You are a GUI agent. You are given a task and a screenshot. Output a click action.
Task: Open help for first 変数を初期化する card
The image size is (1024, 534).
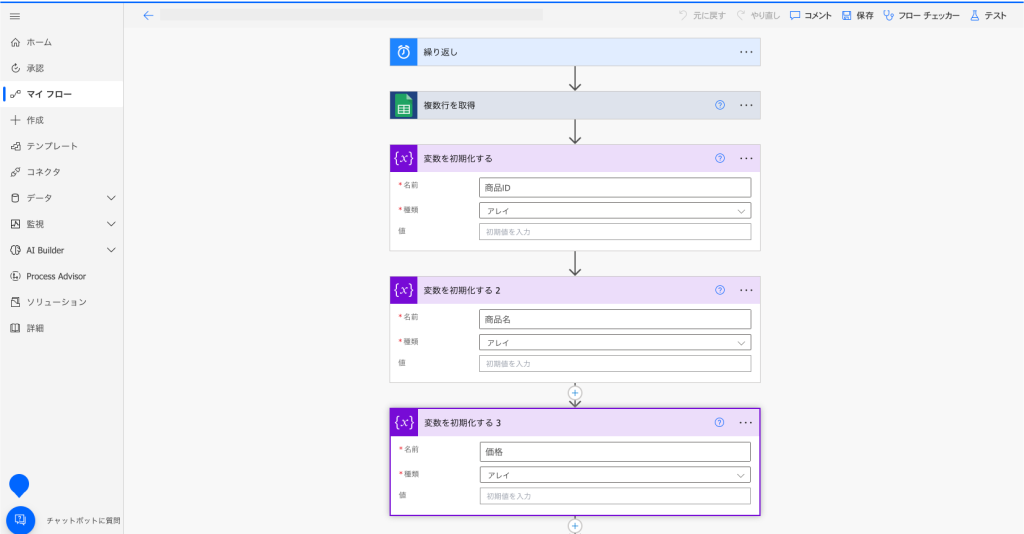point(720,158)
